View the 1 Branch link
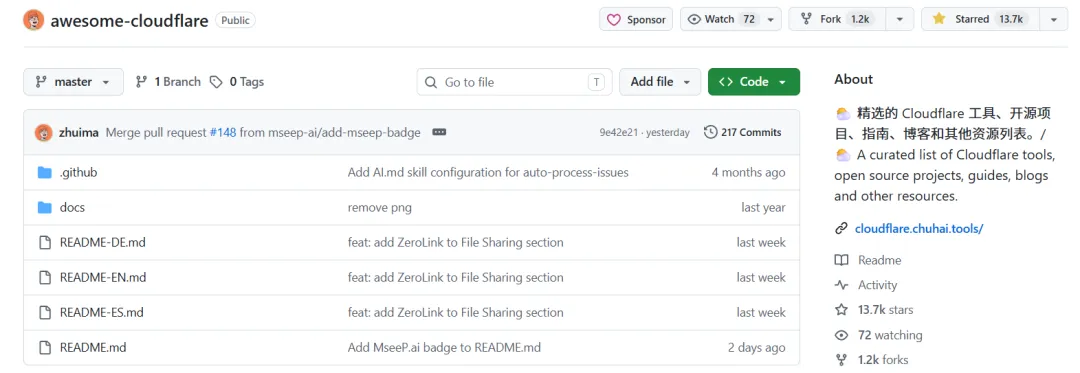The width and height of the screenshot is (1080, 373). (x=168, y=82)
